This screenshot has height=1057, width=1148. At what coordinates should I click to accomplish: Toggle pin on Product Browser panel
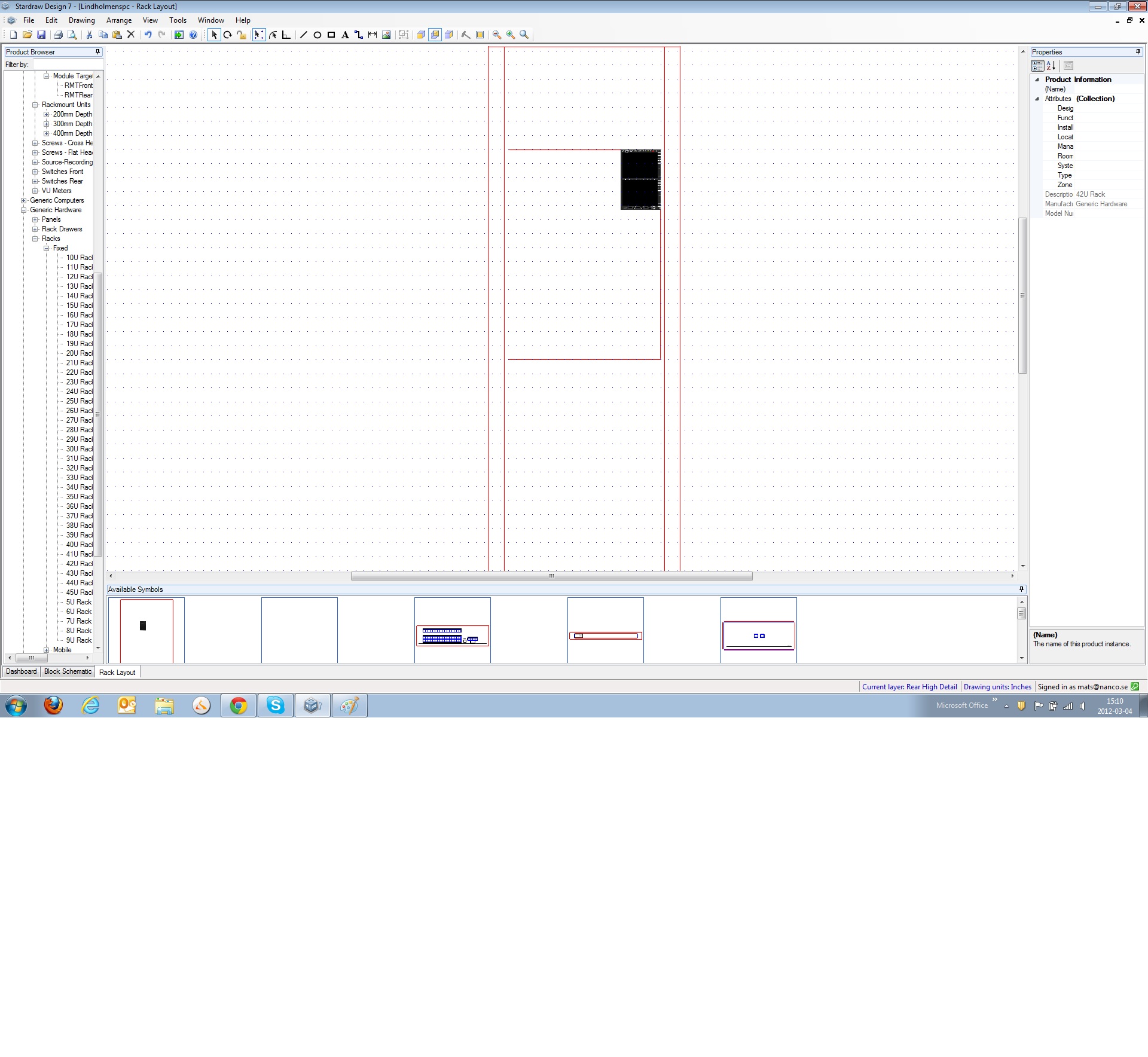coord(98,52)
